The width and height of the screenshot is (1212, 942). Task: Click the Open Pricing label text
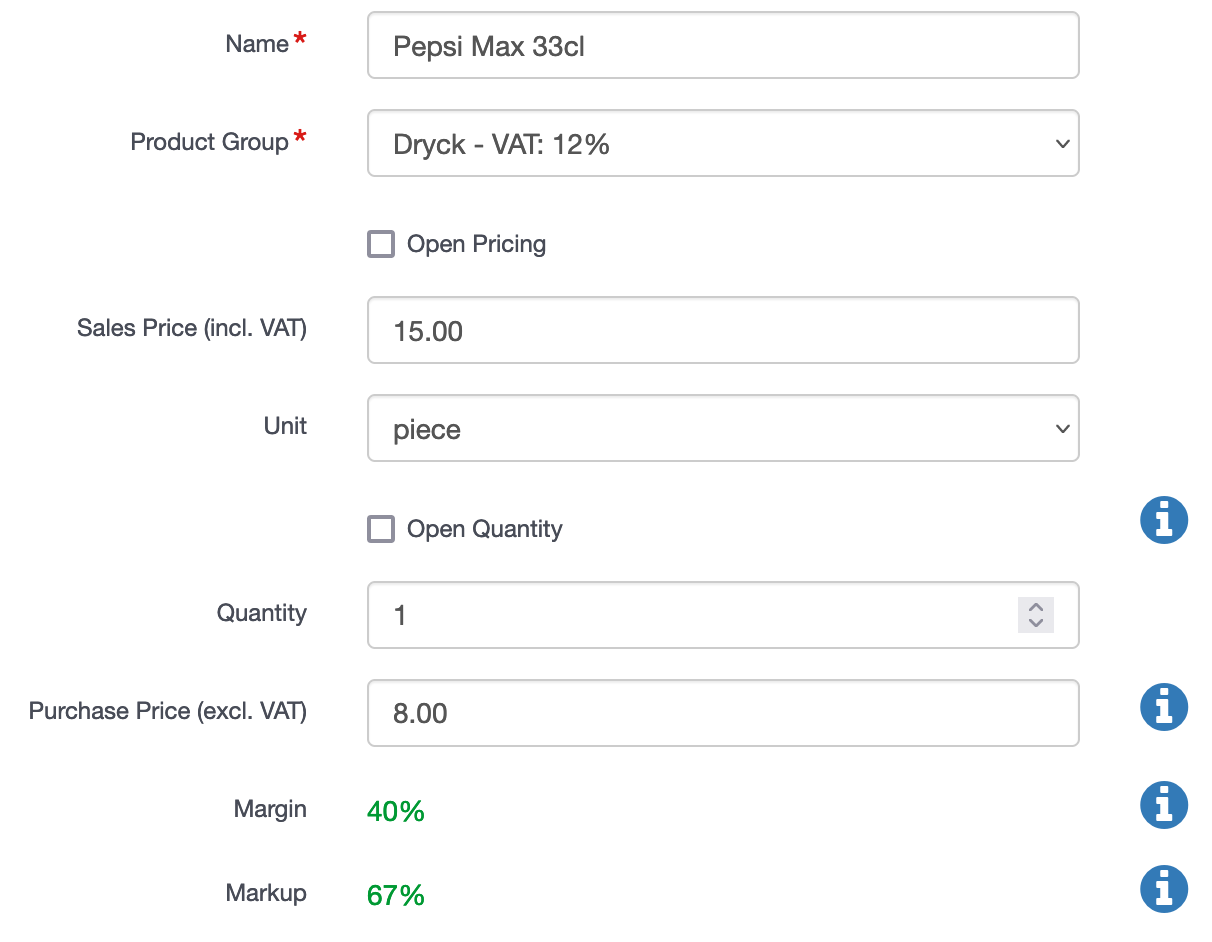[x=476, y=244]
